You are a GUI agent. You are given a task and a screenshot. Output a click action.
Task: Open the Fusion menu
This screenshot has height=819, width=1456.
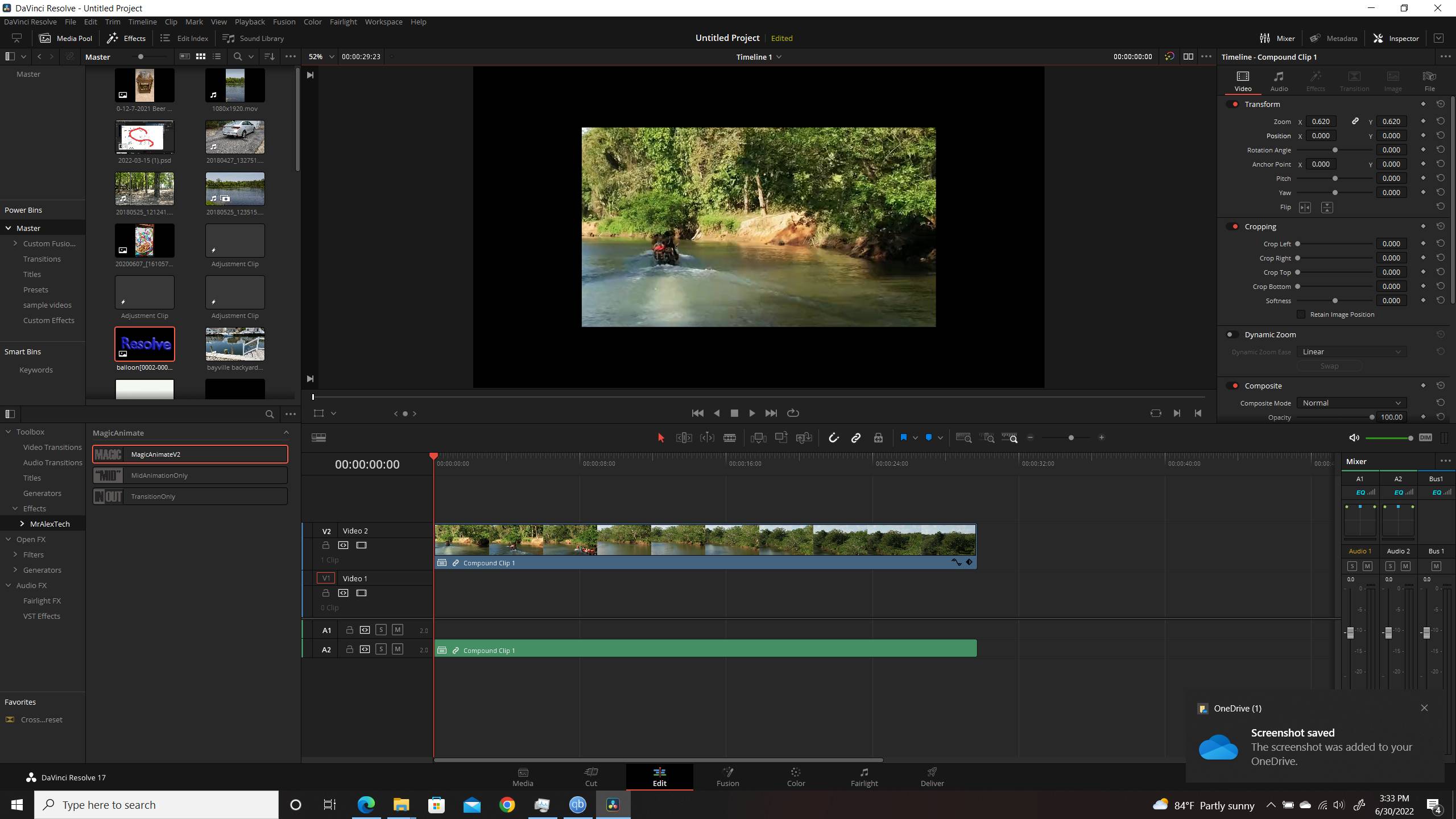coord(284,22)
